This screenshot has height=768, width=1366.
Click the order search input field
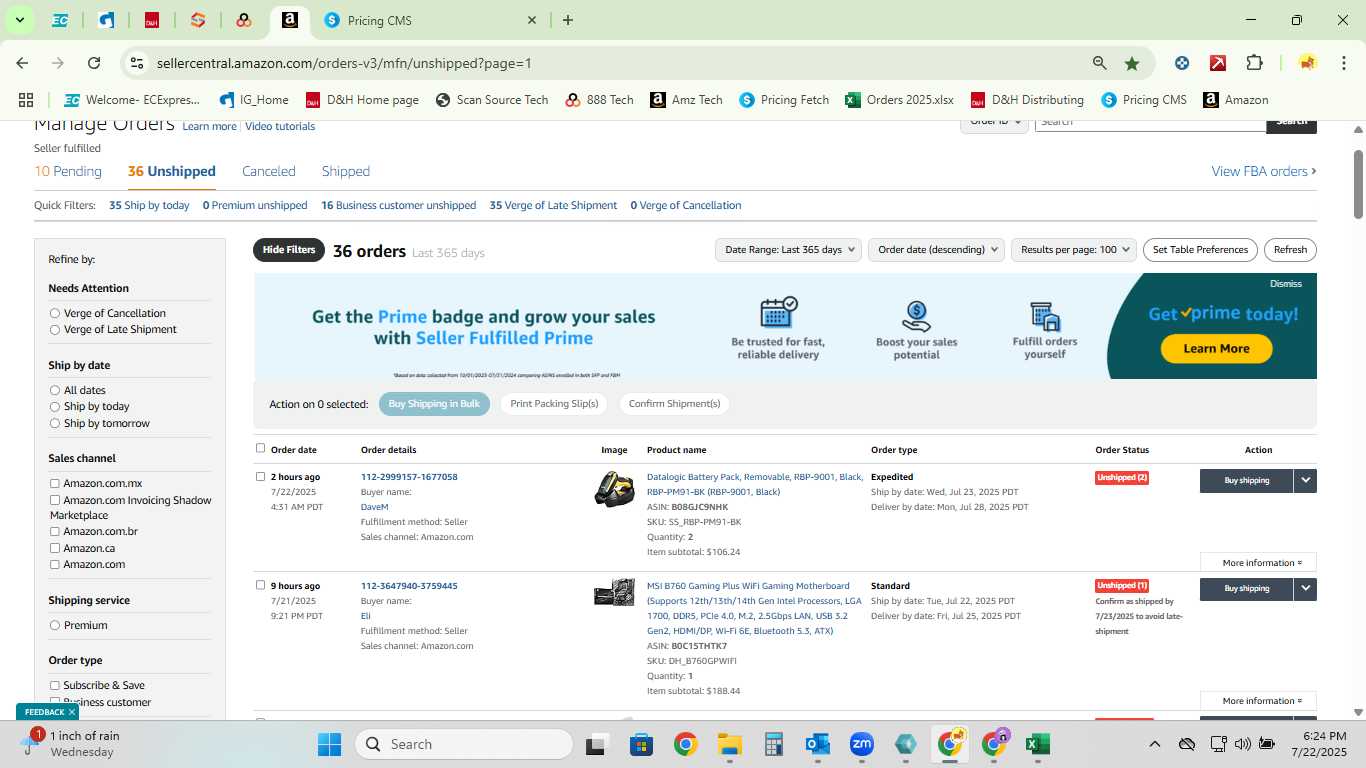tap(1150, 122)
